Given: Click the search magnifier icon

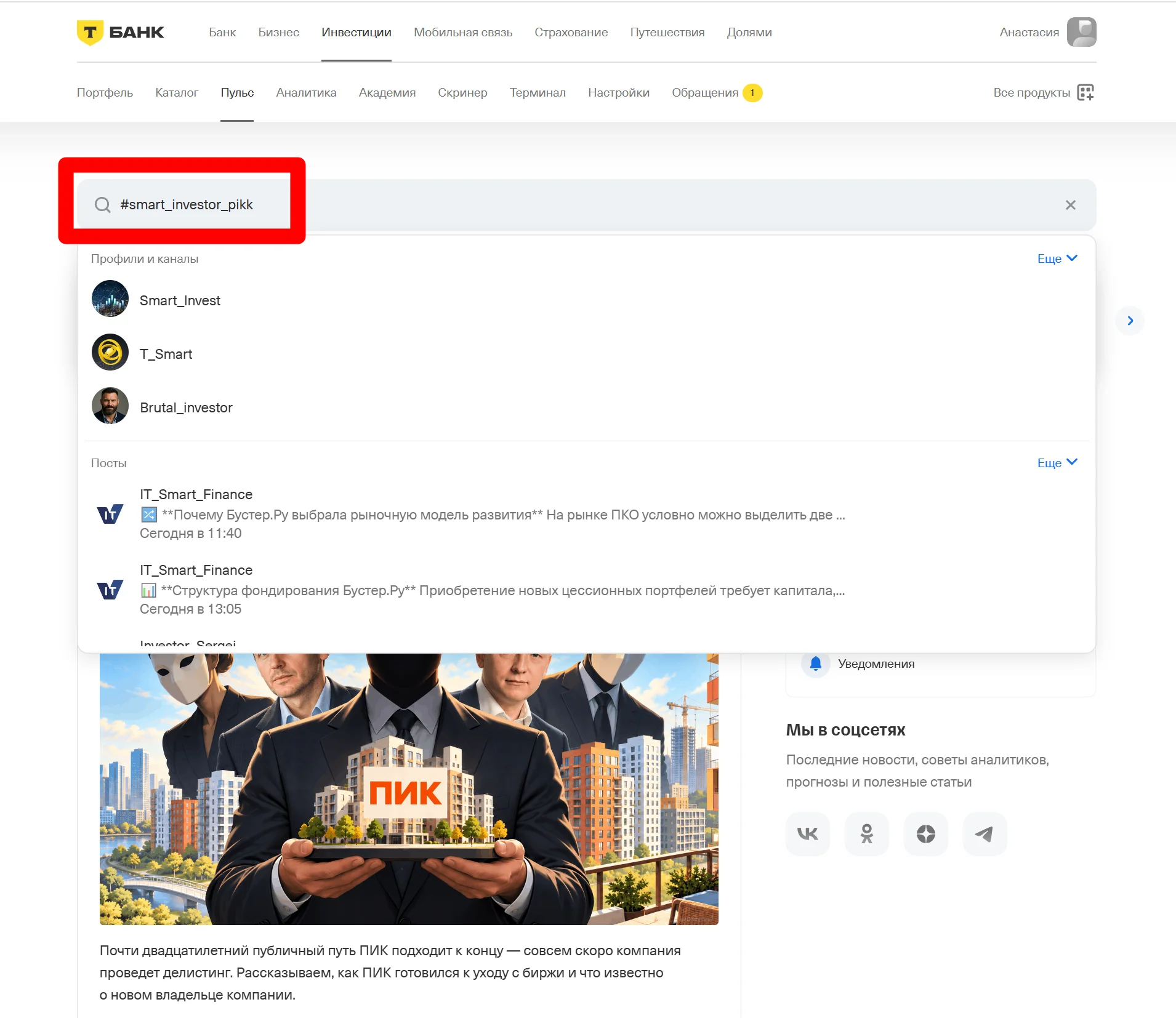Looking at the screenshot, I should (x=103, y=205).
